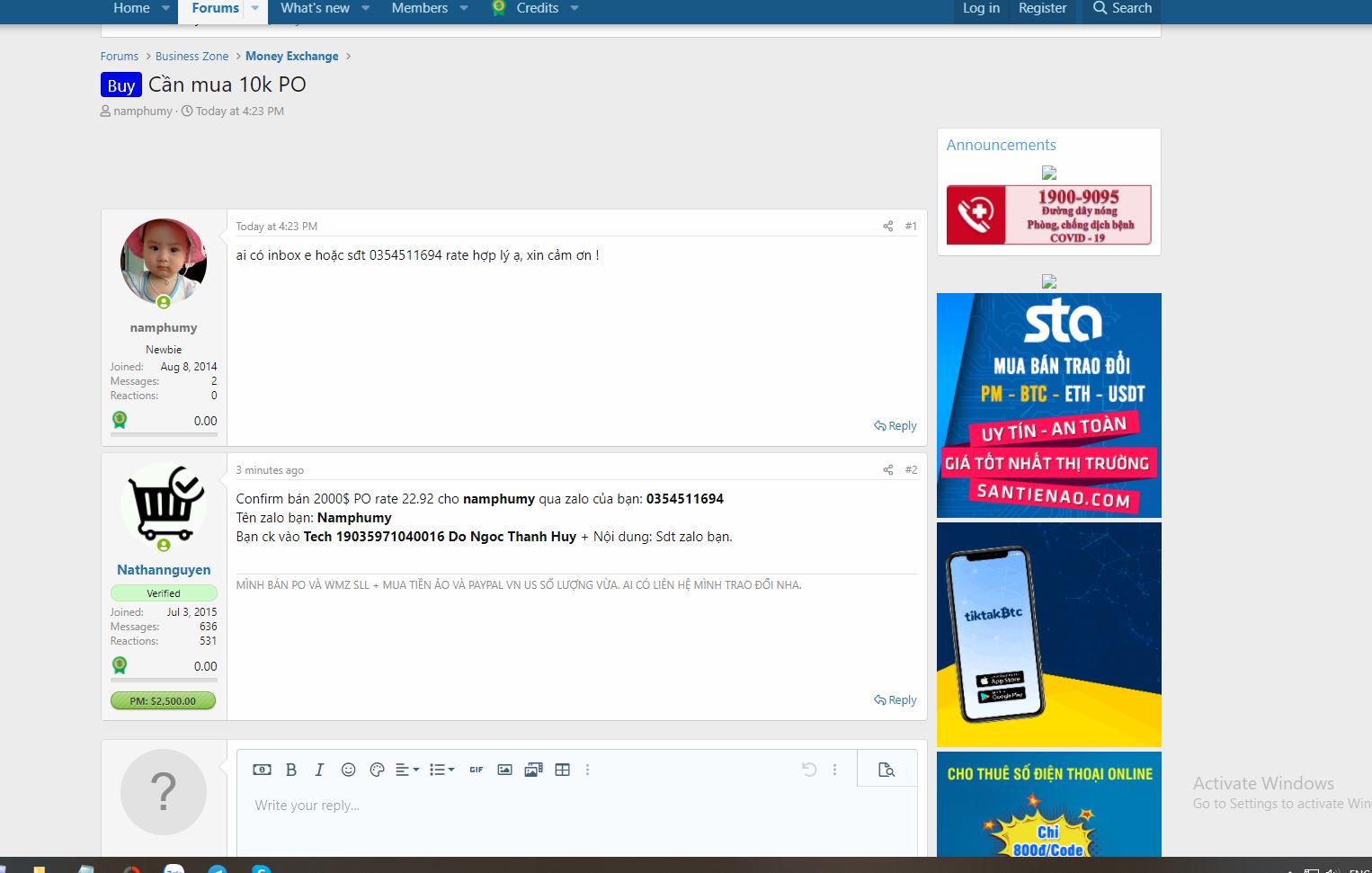Open the text color palette icon

pos(376,770)
